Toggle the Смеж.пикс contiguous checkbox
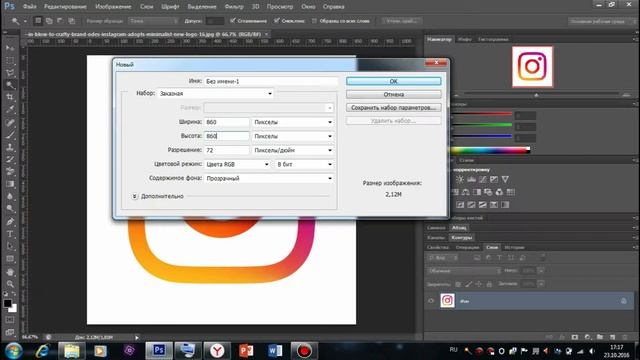The height and width of the screenshot is (360, 640). [277, 20]
